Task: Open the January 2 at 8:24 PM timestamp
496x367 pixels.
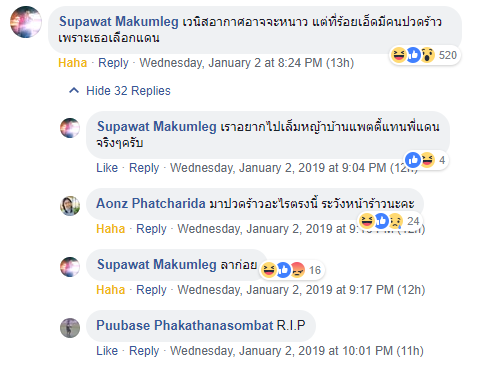Action: tap(246, 63)
